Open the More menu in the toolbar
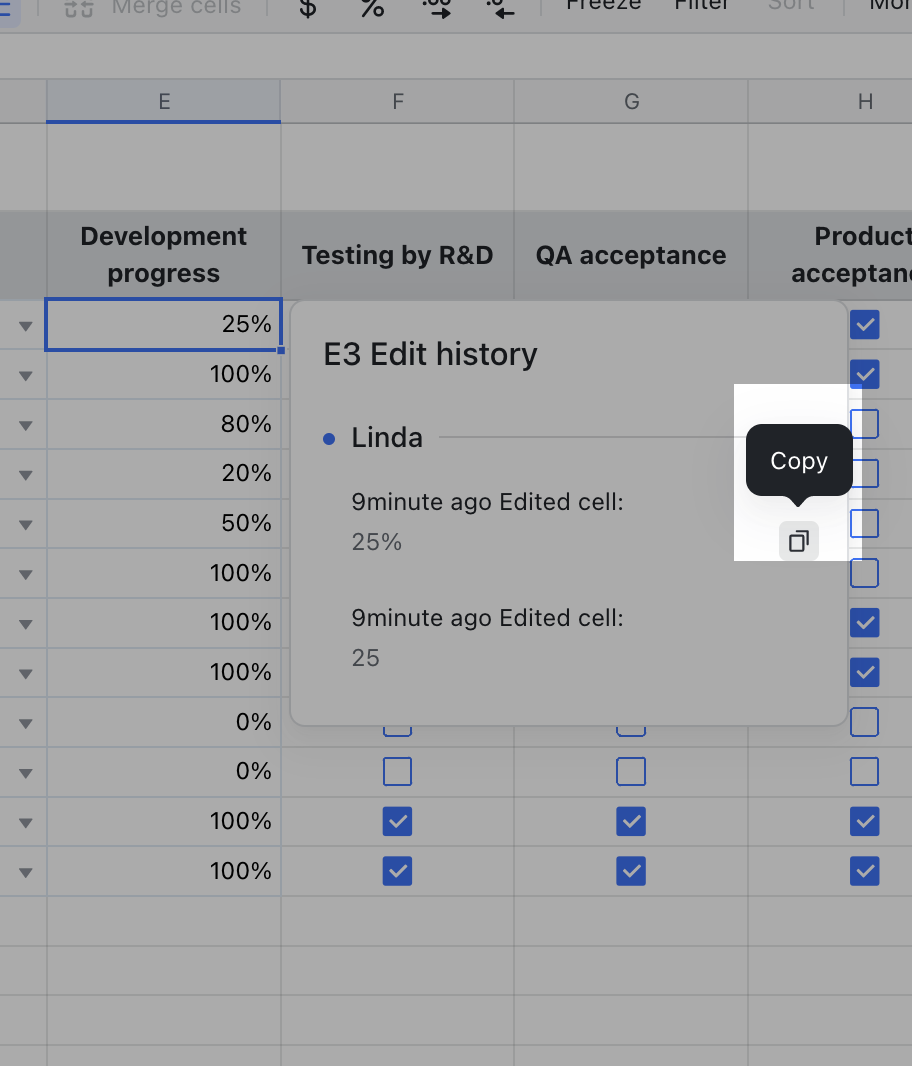Viewport: 912px width, 1066px height. point(894,6)
